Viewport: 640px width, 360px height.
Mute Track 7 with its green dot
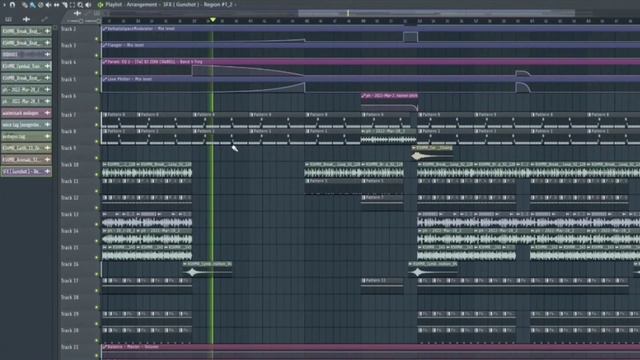pyautogui.click(x=97, y=125)
